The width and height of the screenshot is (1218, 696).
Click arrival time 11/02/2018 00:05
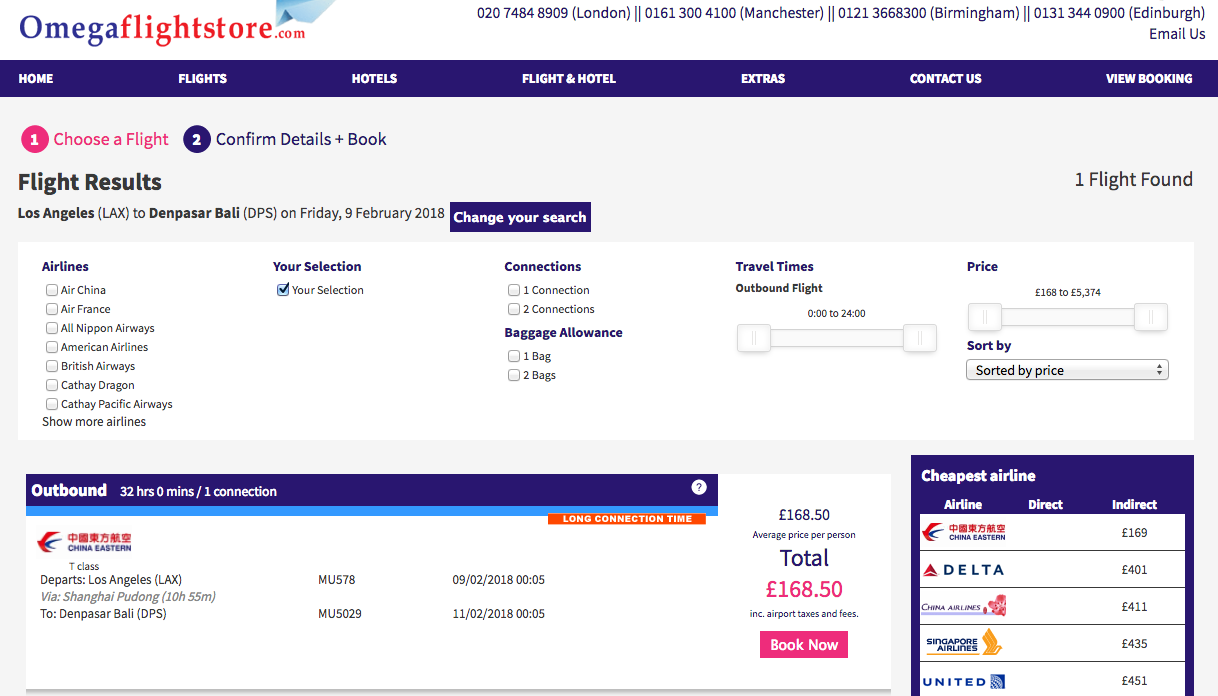coord(499,614)
